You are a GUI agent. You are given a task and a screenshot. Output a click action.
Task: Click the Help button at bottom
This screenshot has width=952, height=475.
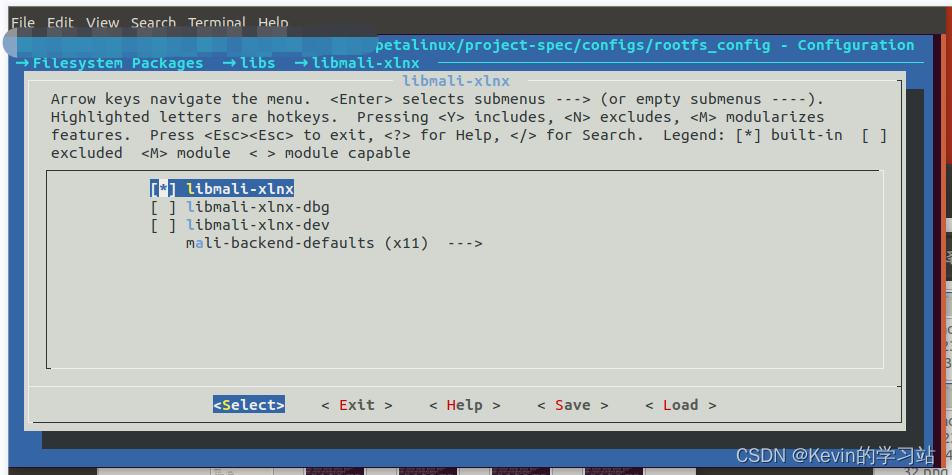[464, 405]
